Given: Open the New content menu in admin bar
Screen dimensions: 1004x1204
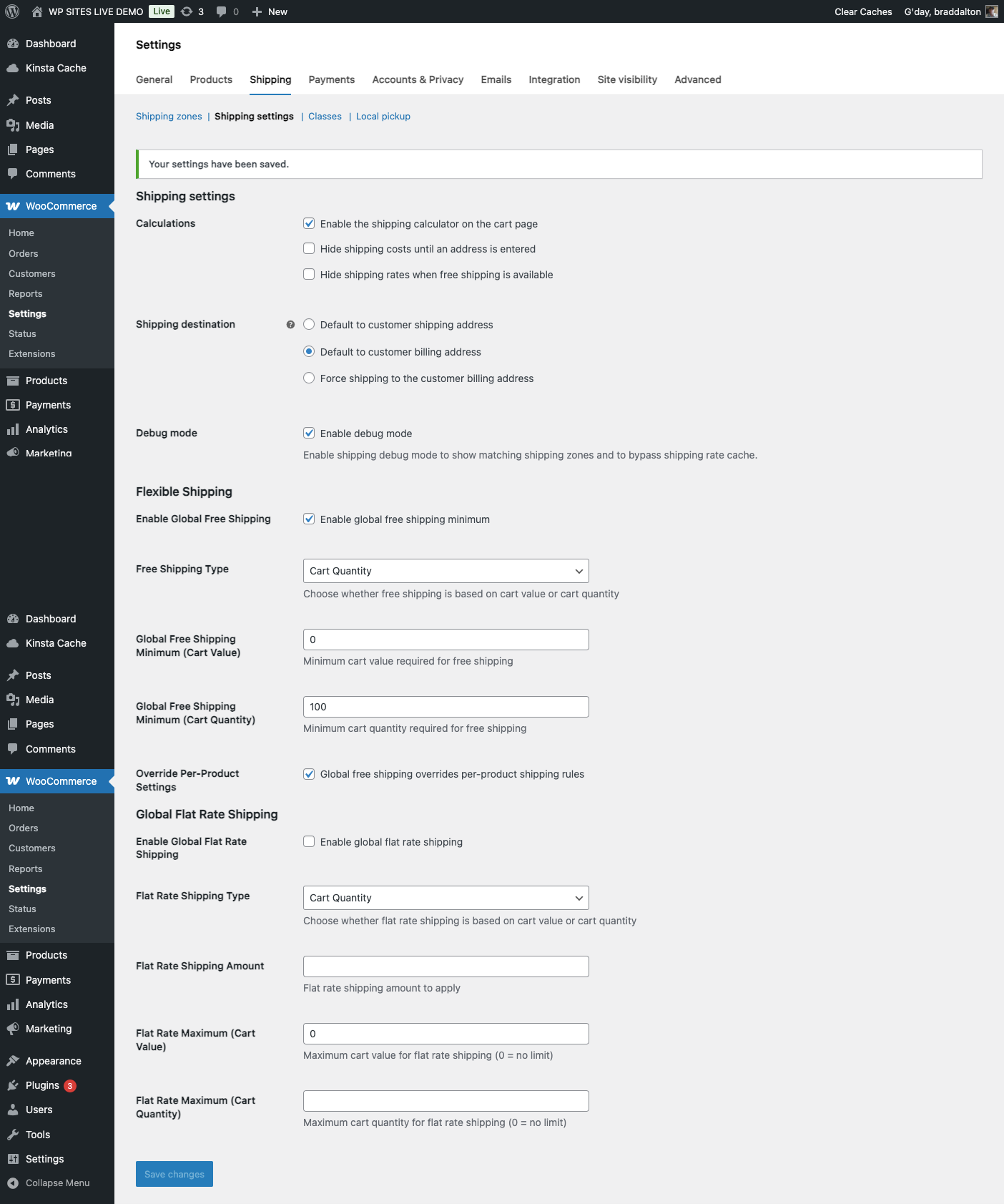Looking at the screenshot, I should [270, 11].
